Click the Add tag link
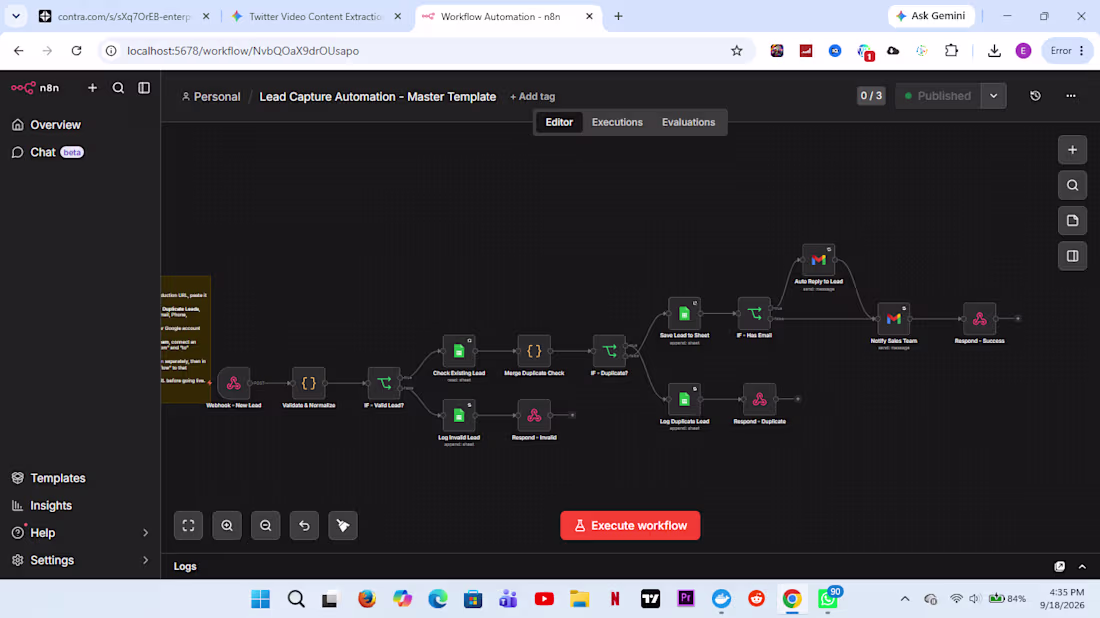 (532, 97)
